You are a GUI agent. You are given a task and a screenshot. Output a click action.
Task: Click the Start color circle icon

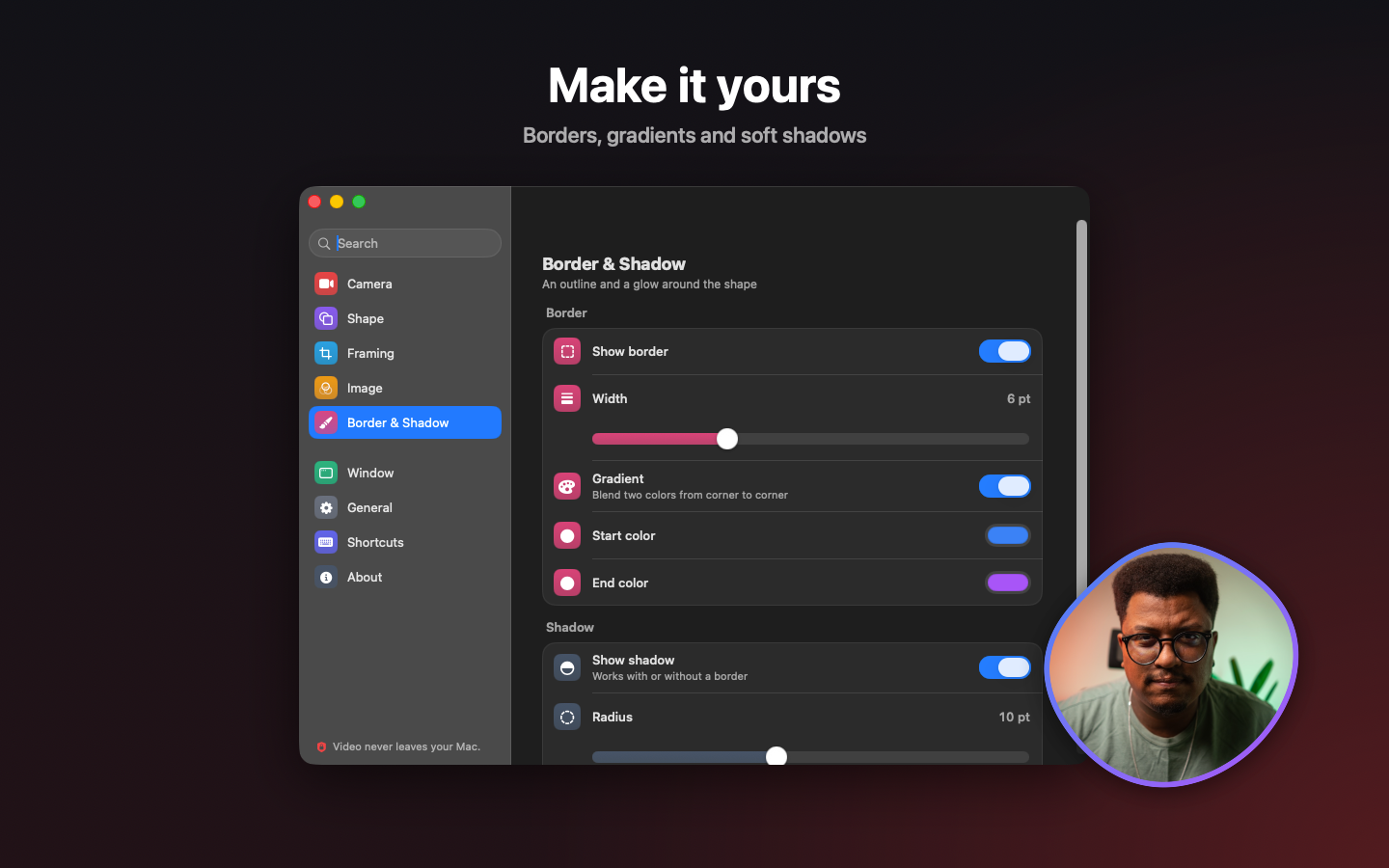[567, 535]
